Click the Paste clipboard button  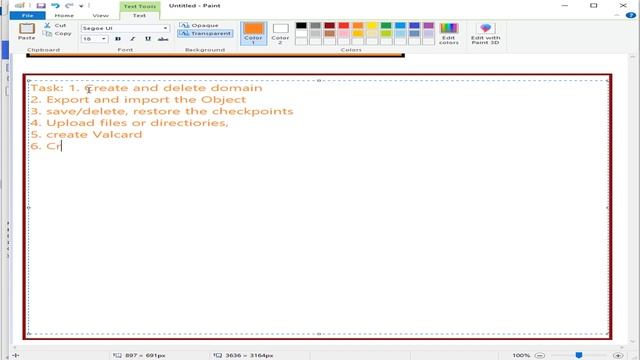(x=27, y=31)
